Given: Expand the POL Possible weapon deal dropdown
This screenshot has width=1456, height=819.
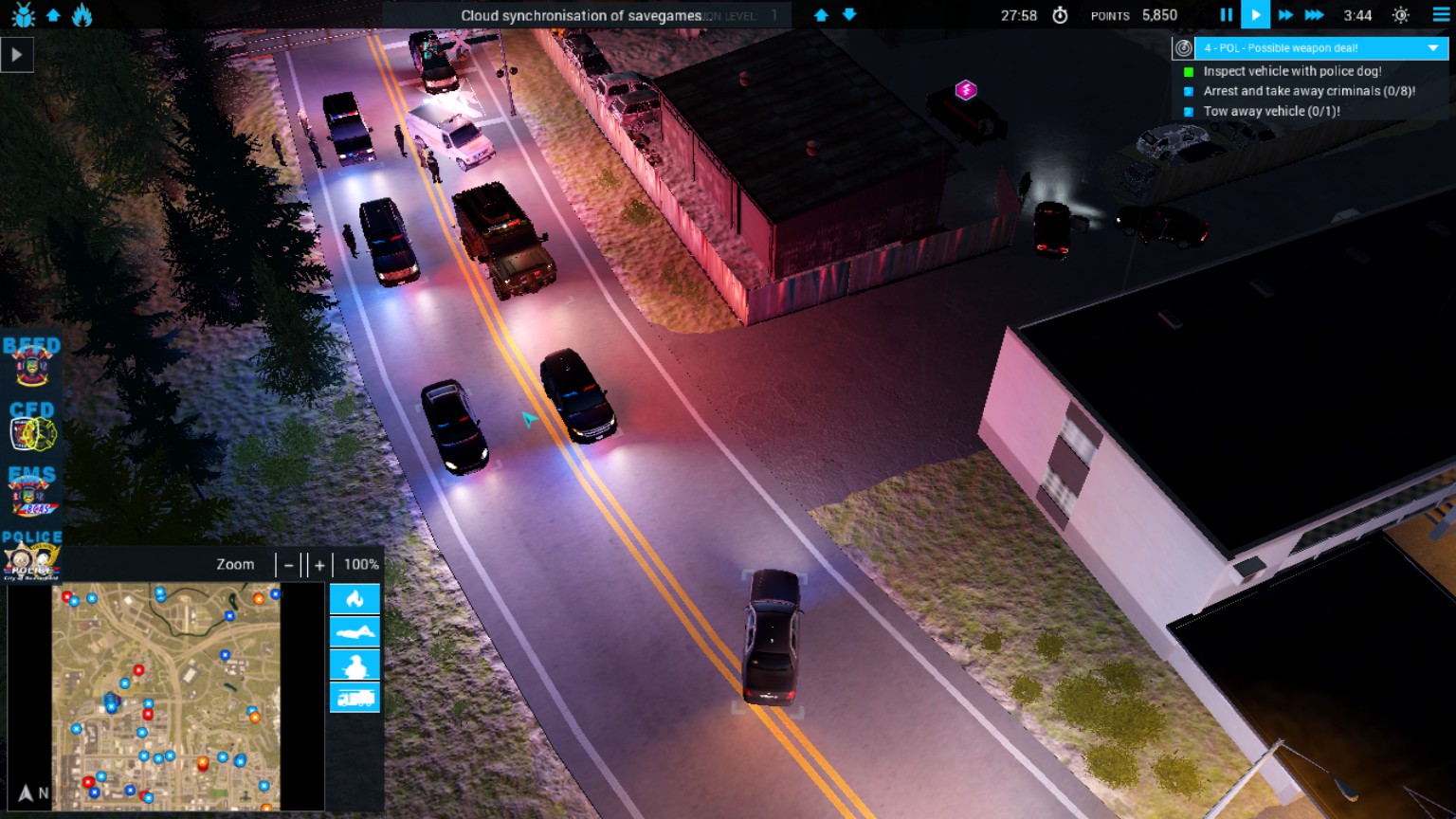Looking at the screenshot, I should [1433, 47].
